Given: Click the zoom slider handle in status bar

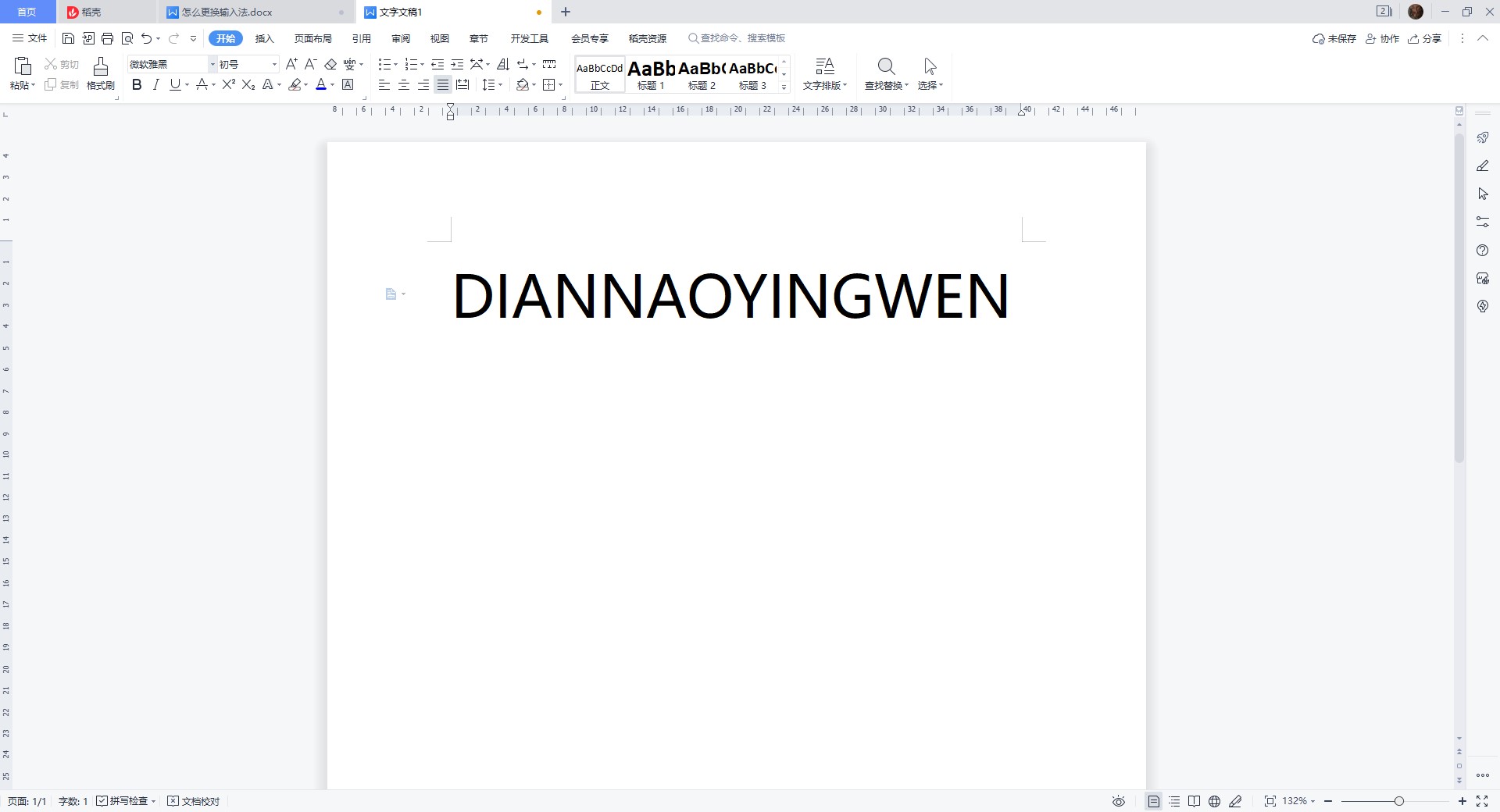Looking at the screenshot, I should [x=1398, y=801].
